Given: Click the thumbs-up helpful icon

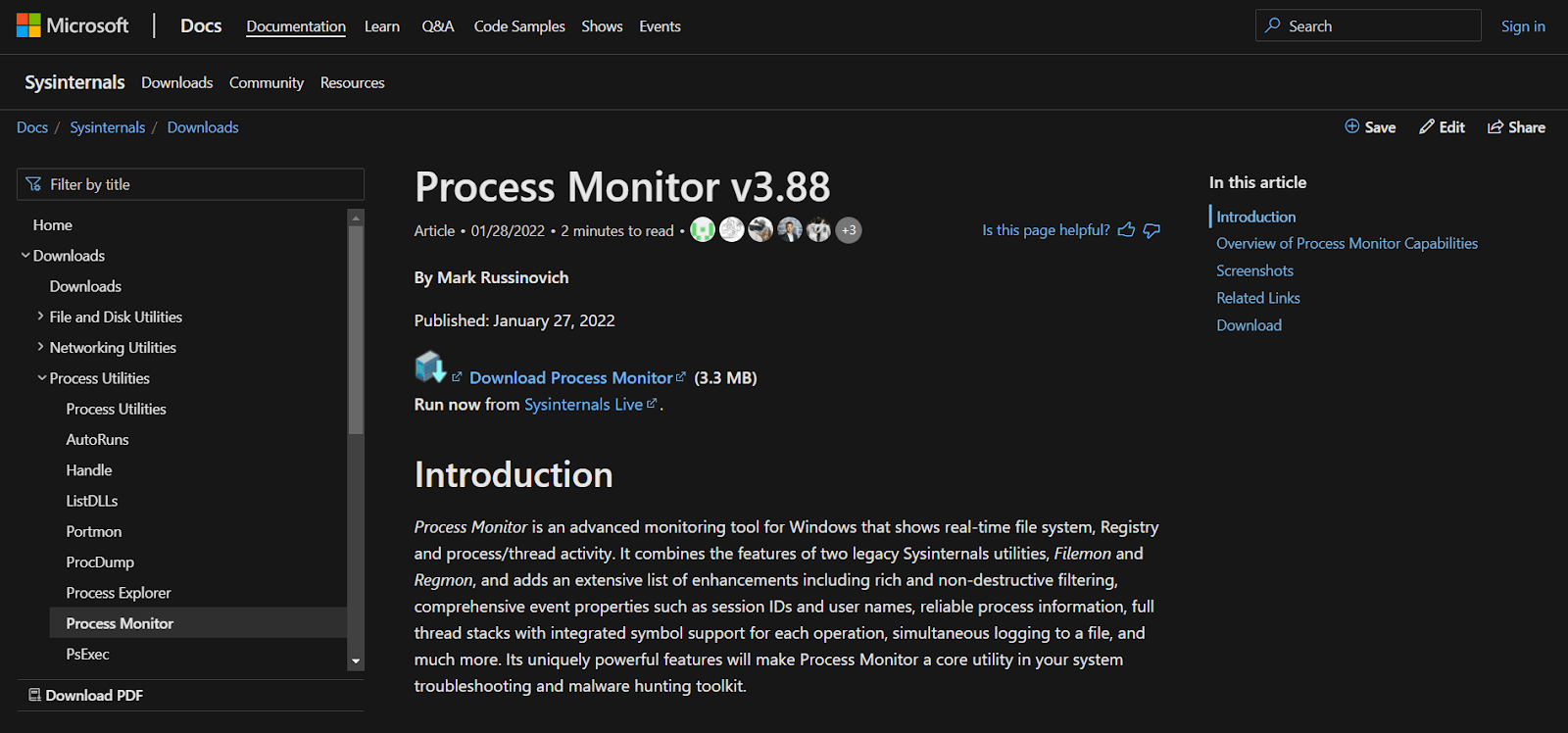Looking at the screenshot, I should pyautogui.click(x=1127, y=230).
